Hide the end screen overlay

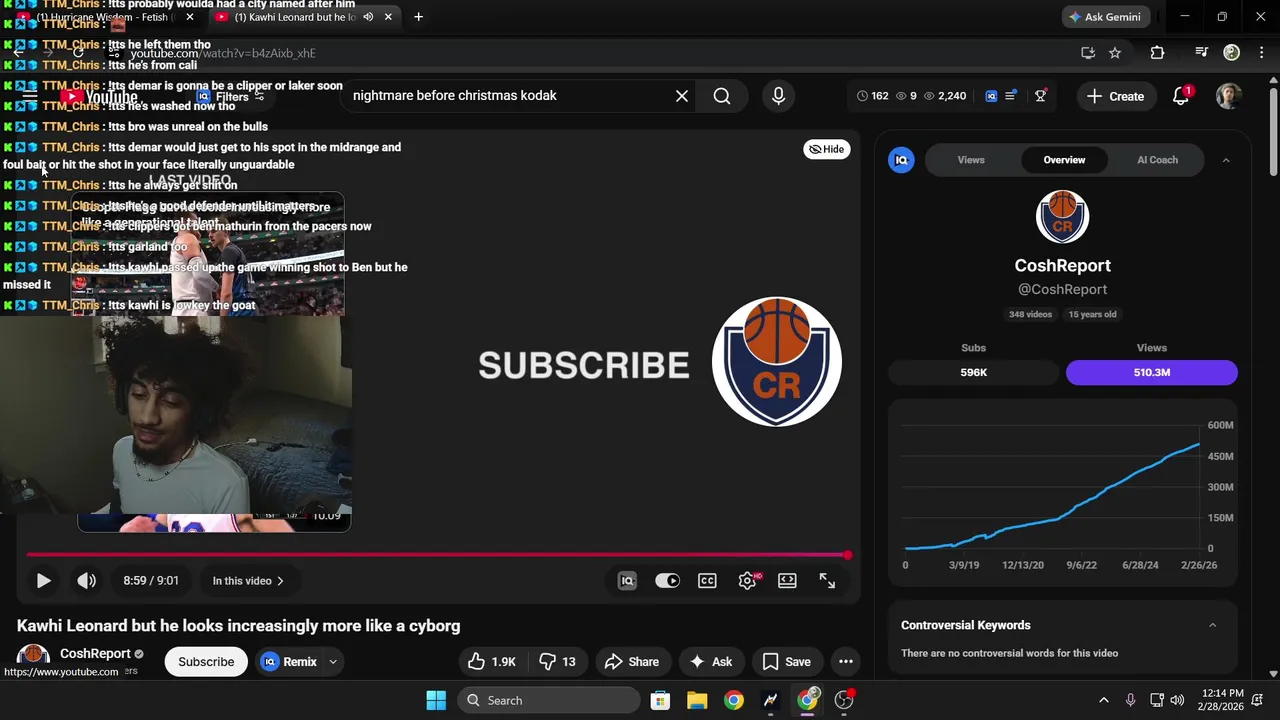826,149
